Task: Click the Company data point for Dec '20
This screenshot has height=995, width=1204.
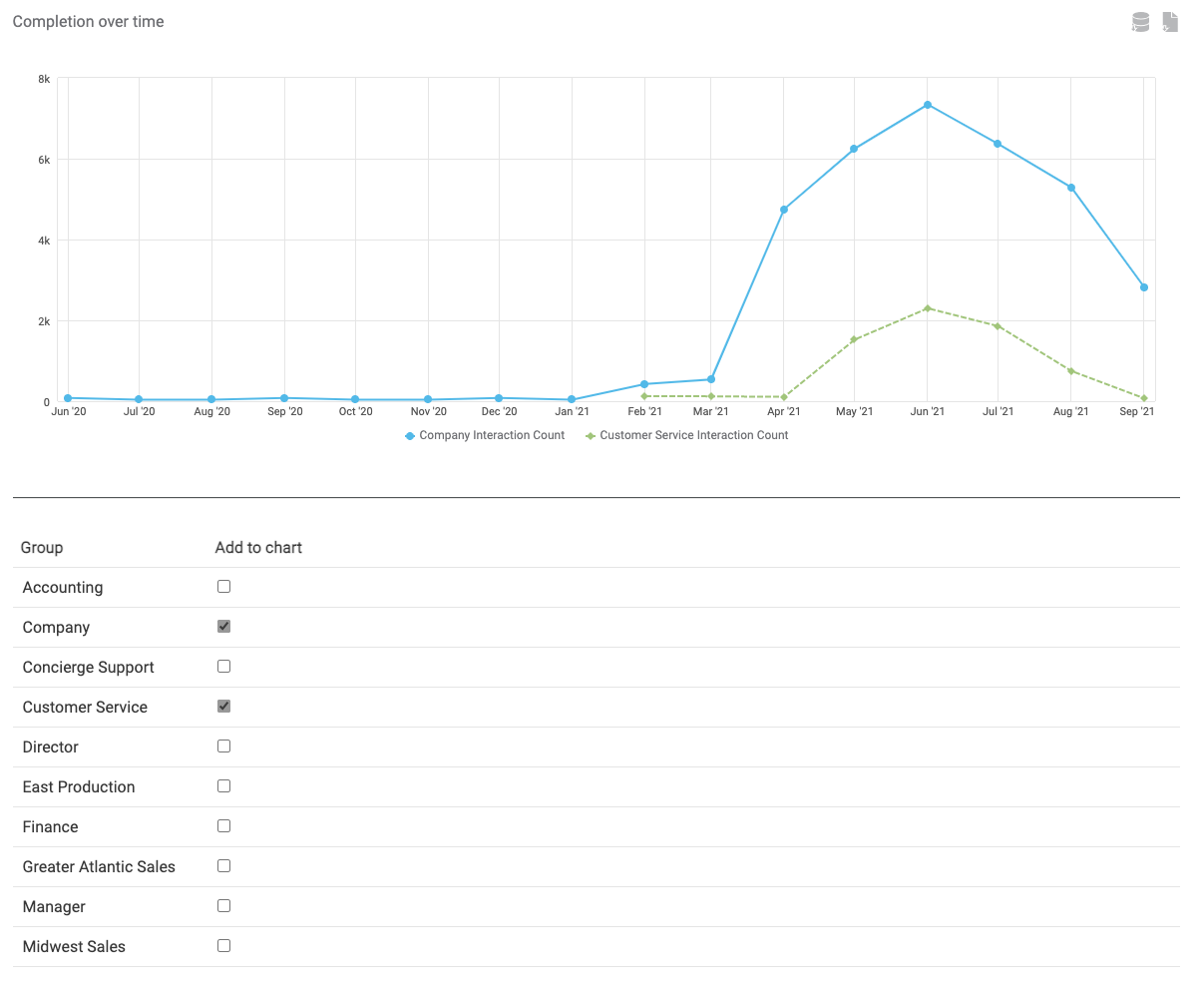Action: click(499, 398)
